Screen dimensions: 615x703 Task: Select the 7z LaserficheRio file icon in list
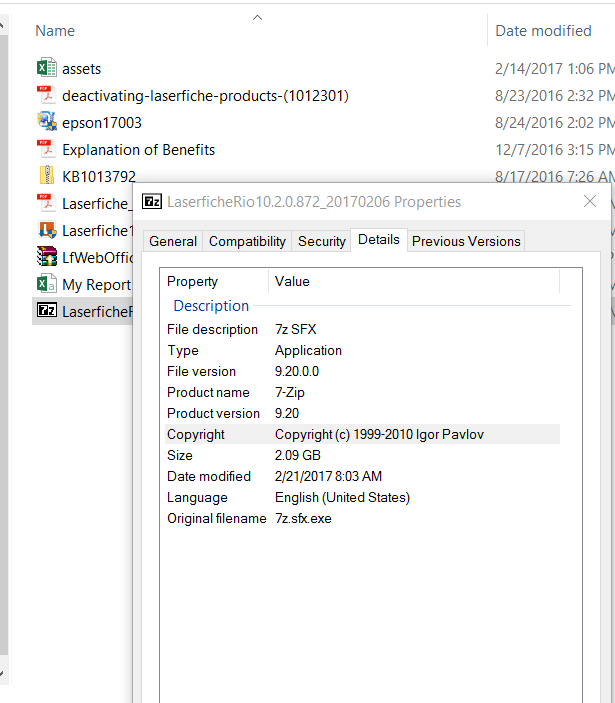[x=46, y=311]
